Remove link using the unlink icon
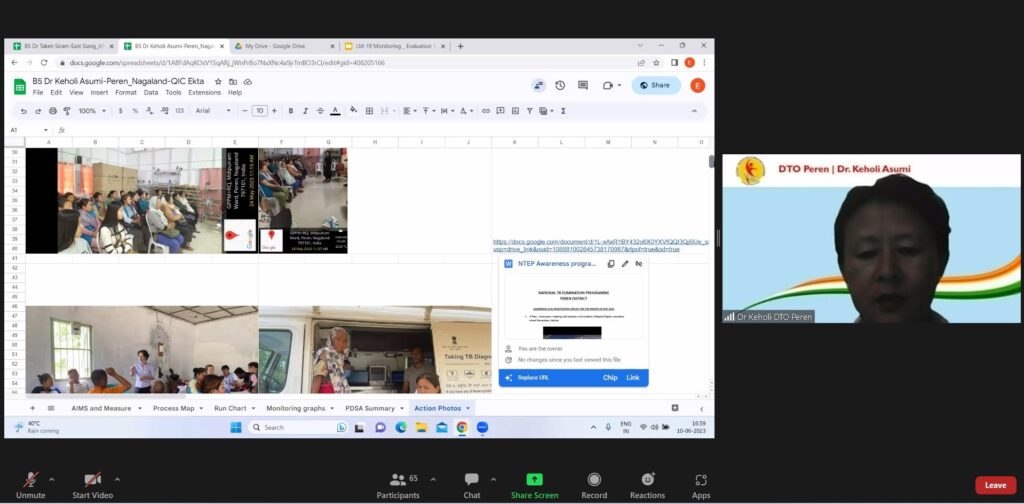This screenshot has width=1024, height=504. pyautogui.click(x=639, y=264)
